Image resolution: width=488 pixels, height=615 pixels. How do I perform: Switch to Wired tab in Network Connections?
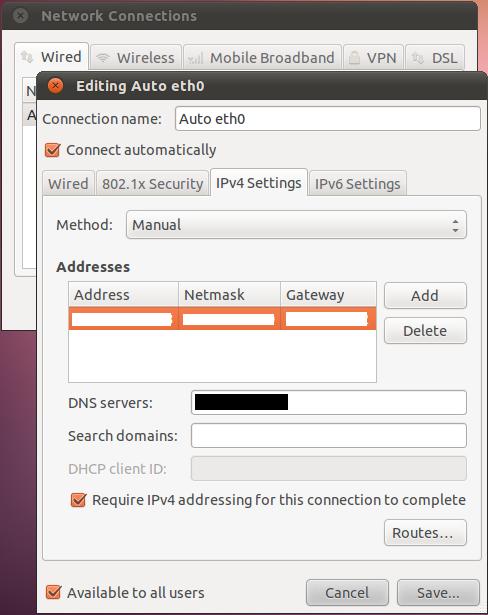tap(51, 57)
